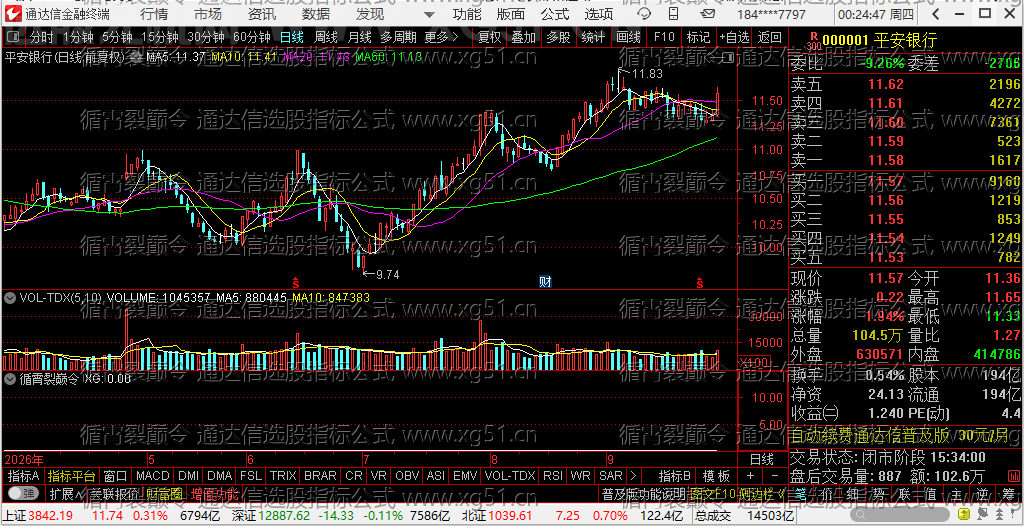
Task: Select the TRIX indicator
Action: click(283, 476)
